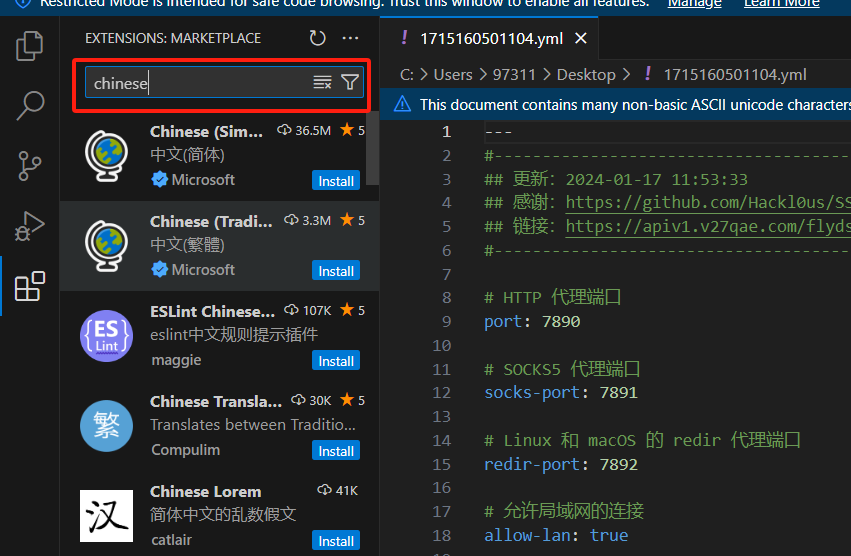Click maggie publisher name
The image size is (851, 556).
point(176,360)
